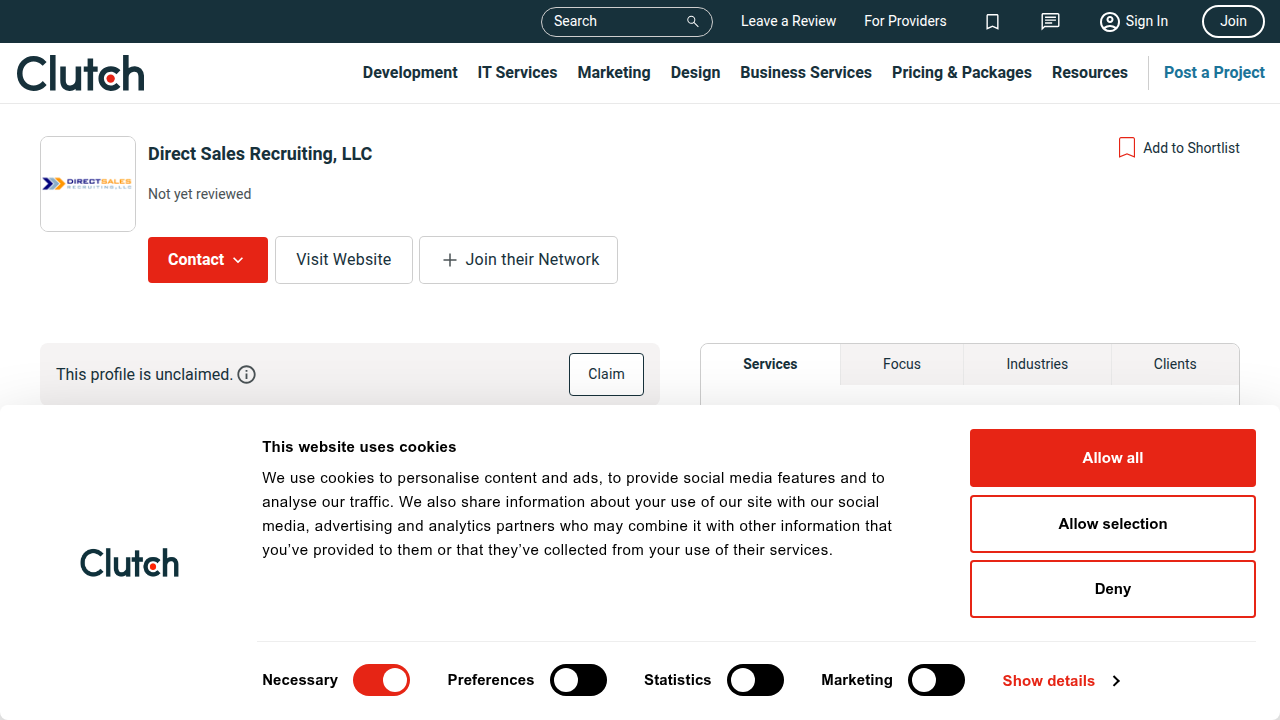Open the Marketing navigation menu
1280x720 pixels.
pyautogui.click(x=614, y=73)
